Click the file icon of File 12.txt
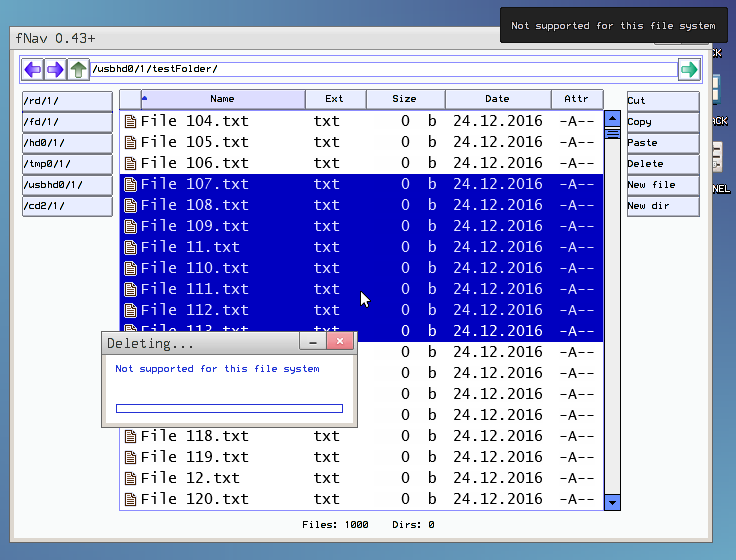This screenshot has height=560, width=736. click(x=130, y=478)
